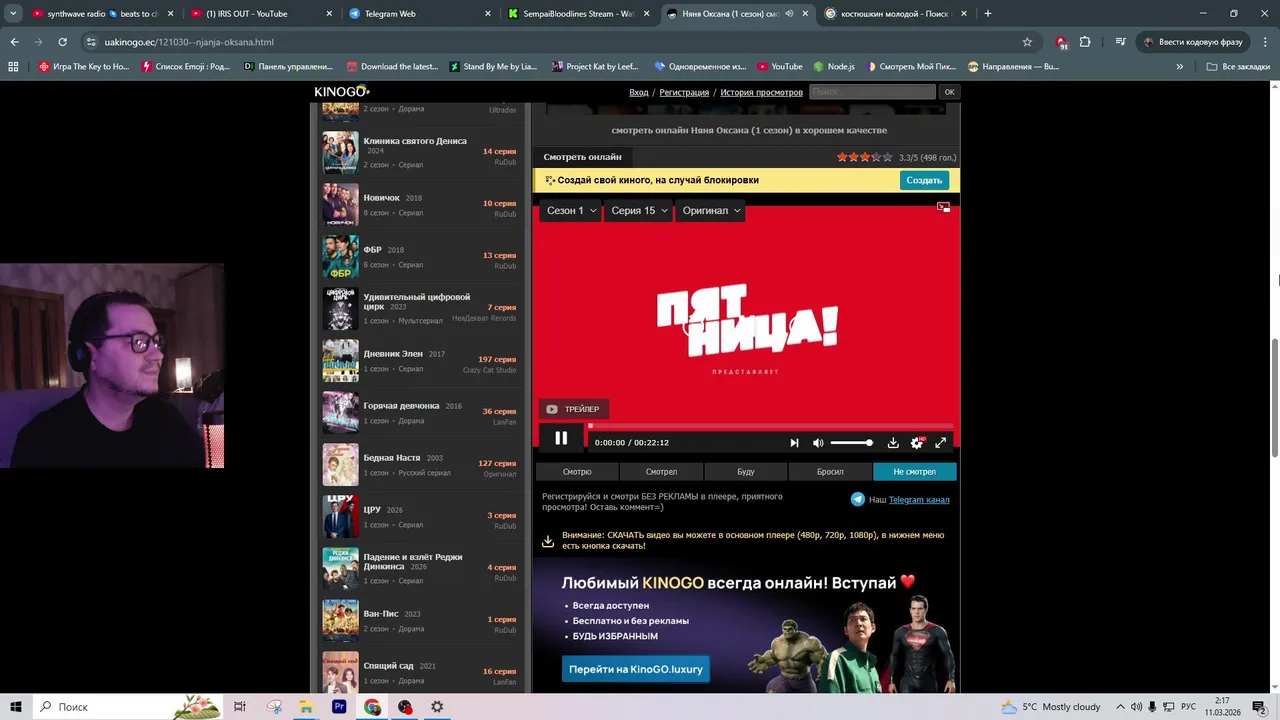Click the KINOGO logo
The width and height of the screenshot is (1280, 720).
[x=342, y=91]
